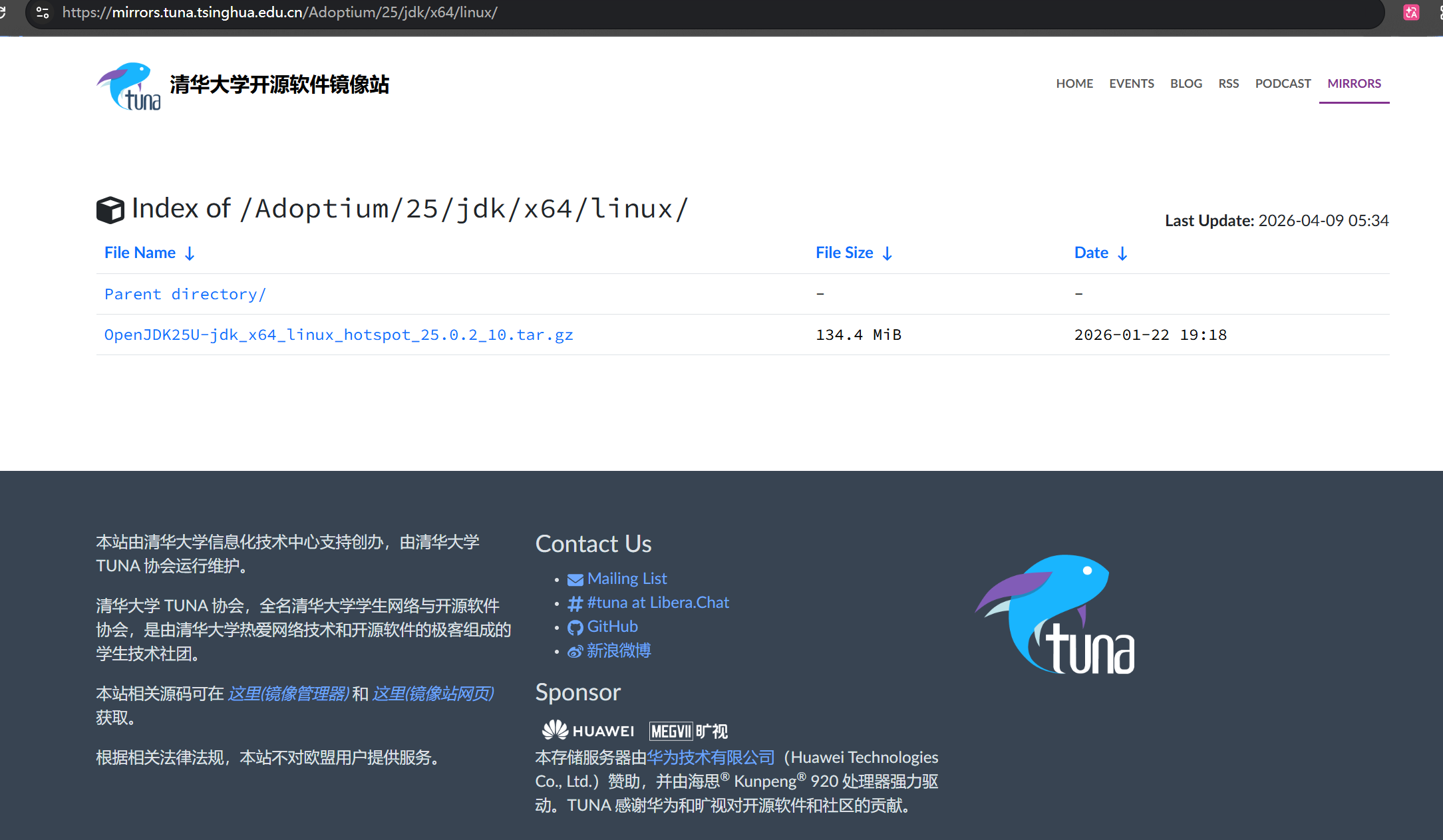Click the hash icon beside Libera.Chat
1443x840 pixels.
tap(575, 604)
